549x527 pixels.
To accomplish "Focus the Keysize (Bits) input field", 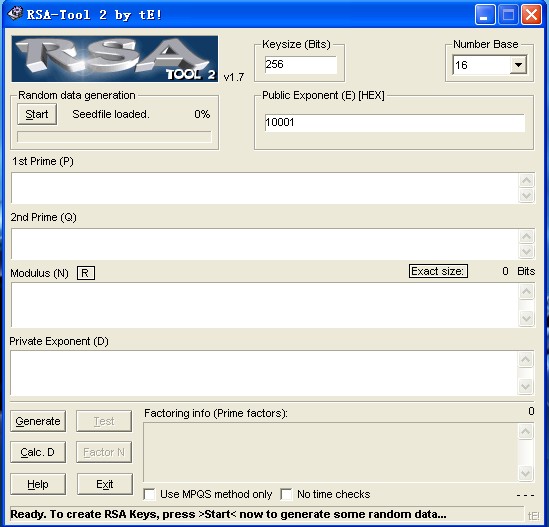I will (x=301, y=65).
